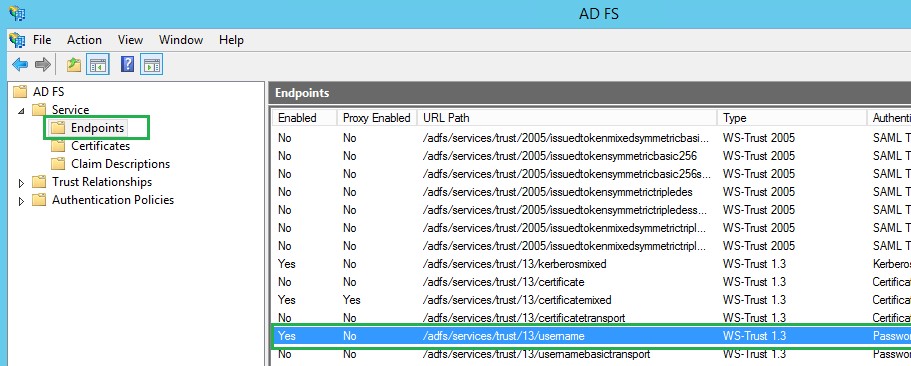This screenshot has width=911, height=366.
Task: Select the /adfs/services/trust/13/certificatemixed row
Action: point(592,300)
